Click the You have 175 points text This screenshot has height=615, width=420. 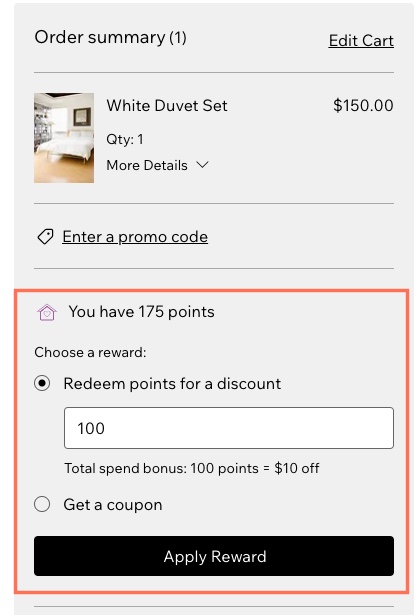click(x=141, y=312)
